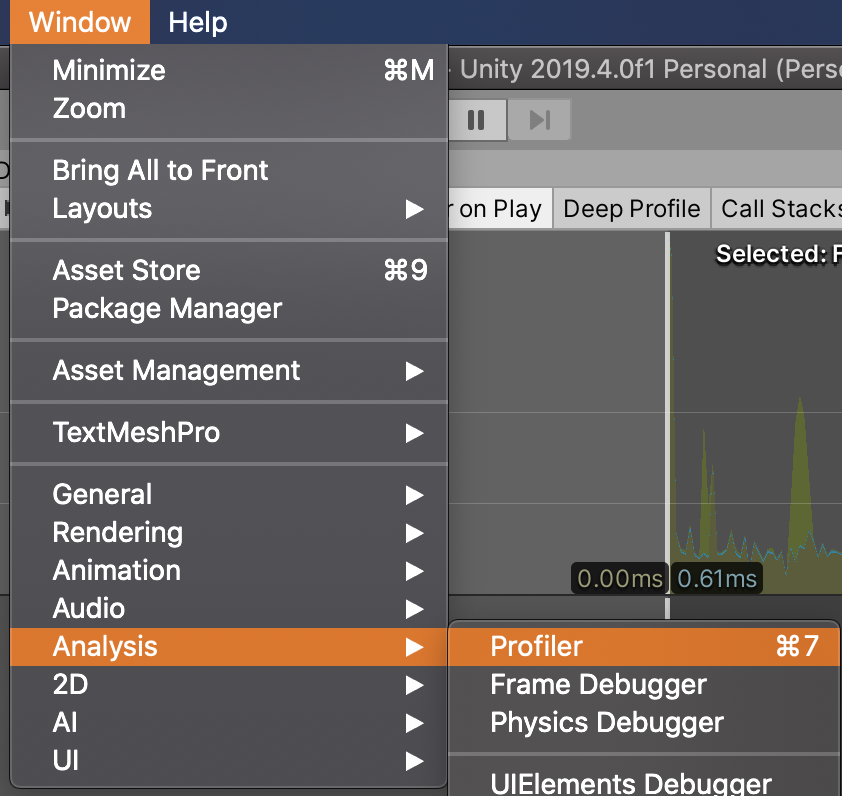Open UIElements Debugger window
The height and width of the screenshot is (796, 842).
(x=644, y=783)
